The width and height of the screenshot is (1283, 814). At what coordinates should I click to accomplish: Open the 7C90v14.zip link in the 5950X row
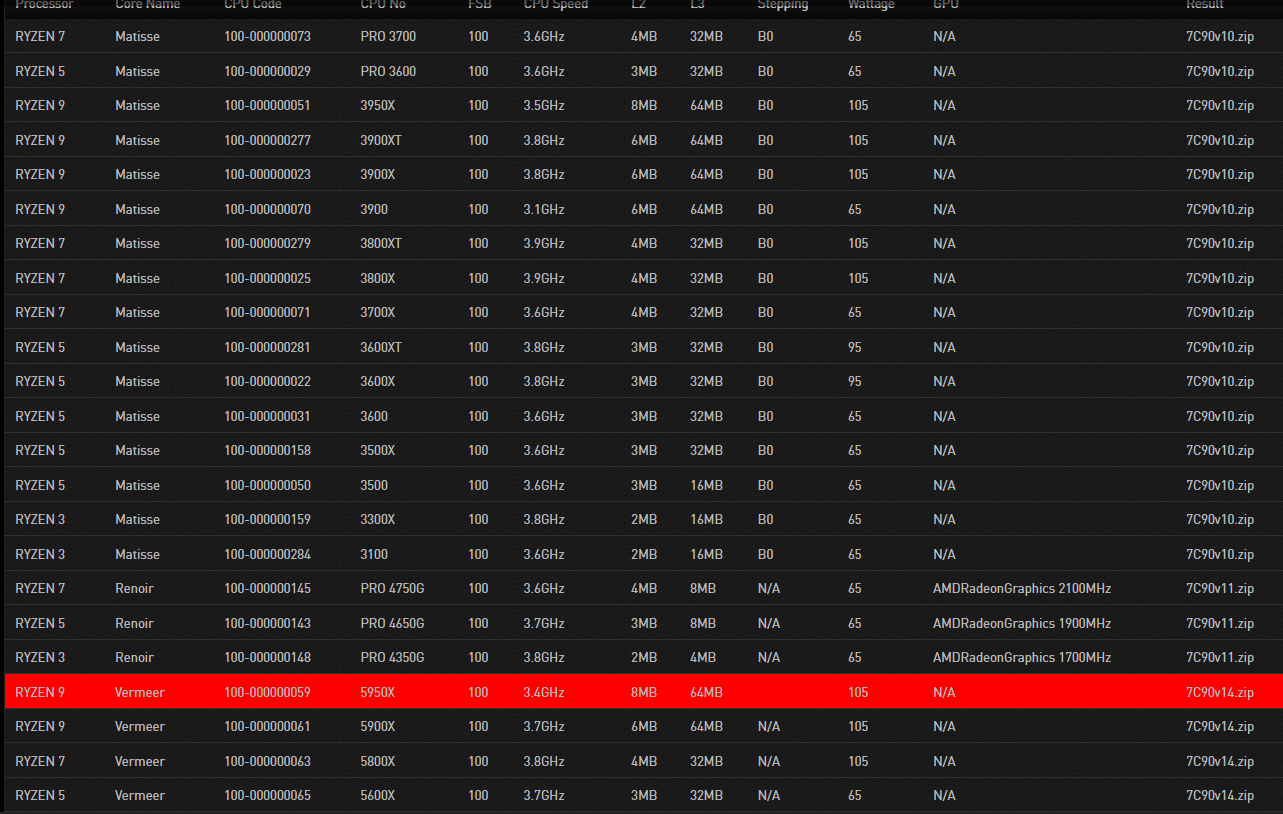click(1219, 692)
